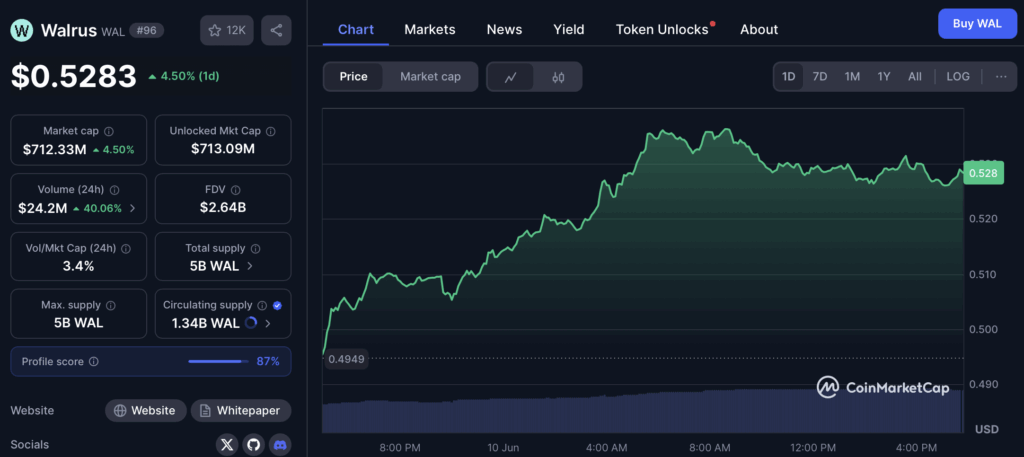Click the Circulating supply info icon

click(262, 306)
